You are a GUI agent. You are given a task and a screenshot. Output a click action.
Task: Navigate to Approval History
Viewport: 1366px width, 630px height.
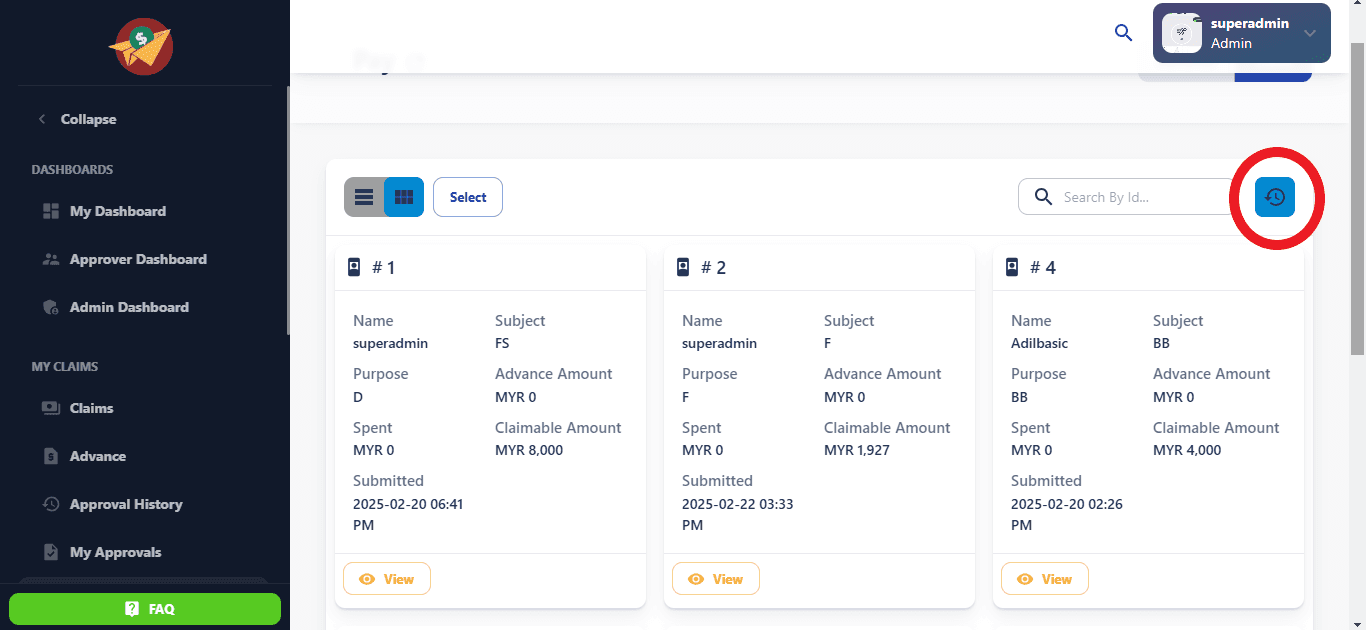click(x=125, y=504)
